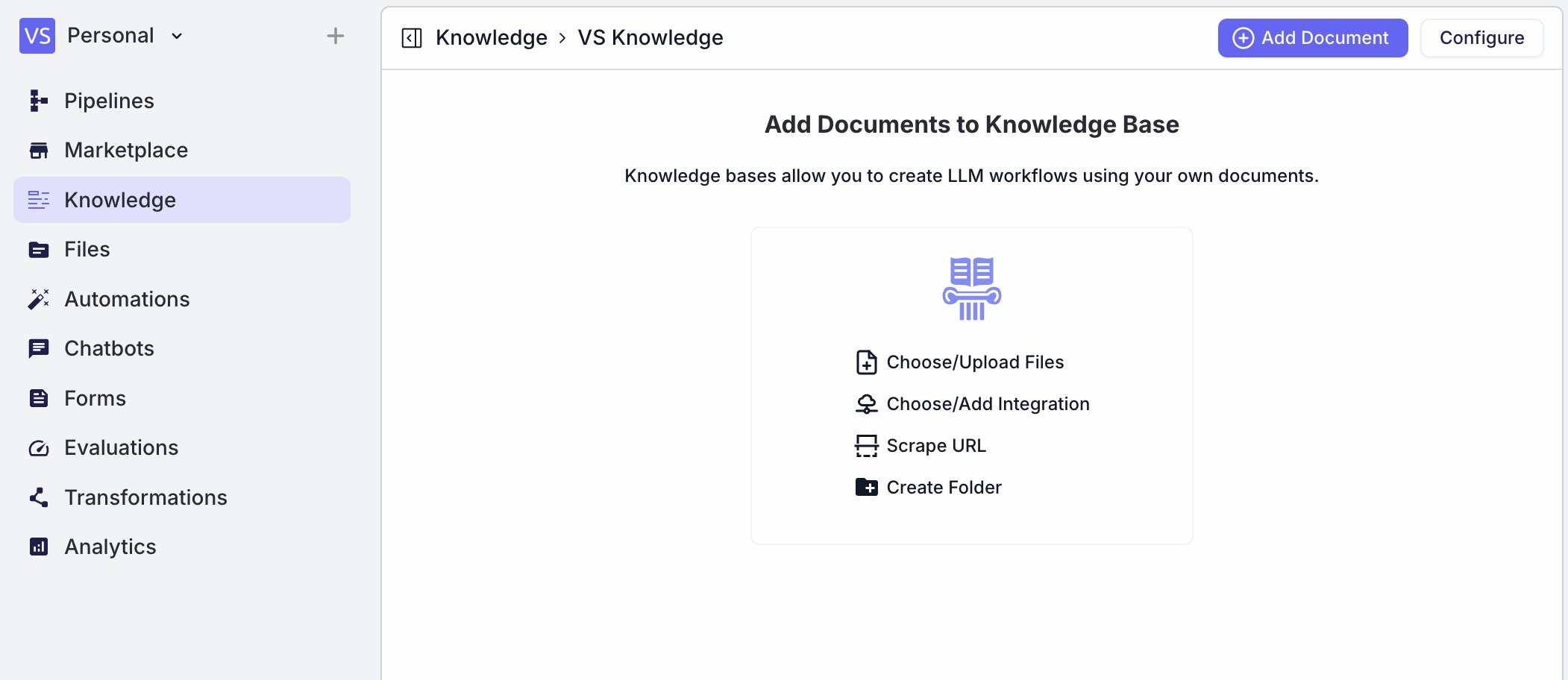This screenshot has width=1568, height=680.
Task: Navigate back using the Knowledge breadcrumb
Action: click(492, 37)
